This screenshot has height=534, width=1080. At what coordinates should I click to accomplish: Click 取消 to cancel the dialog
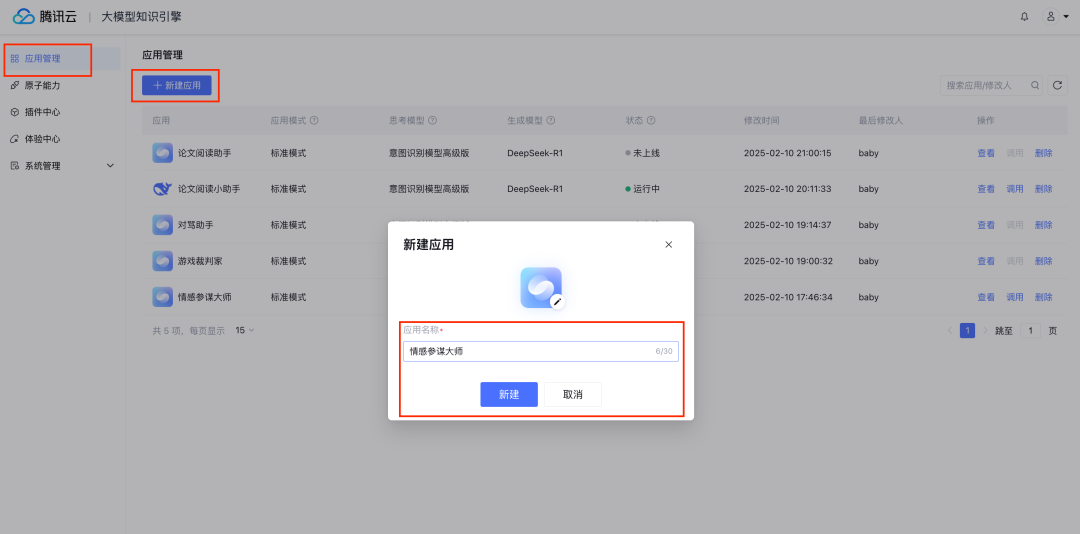(572, 394)
